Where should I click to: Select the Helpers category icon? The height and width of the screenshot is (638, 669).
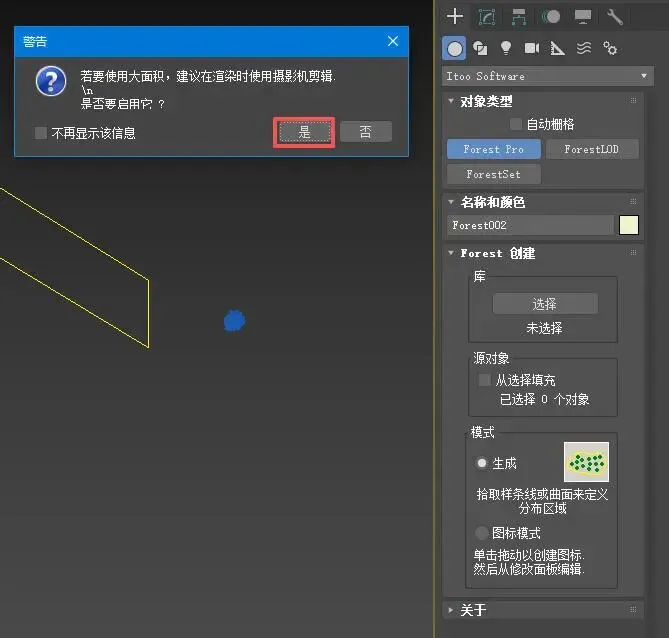click(557, 48)
